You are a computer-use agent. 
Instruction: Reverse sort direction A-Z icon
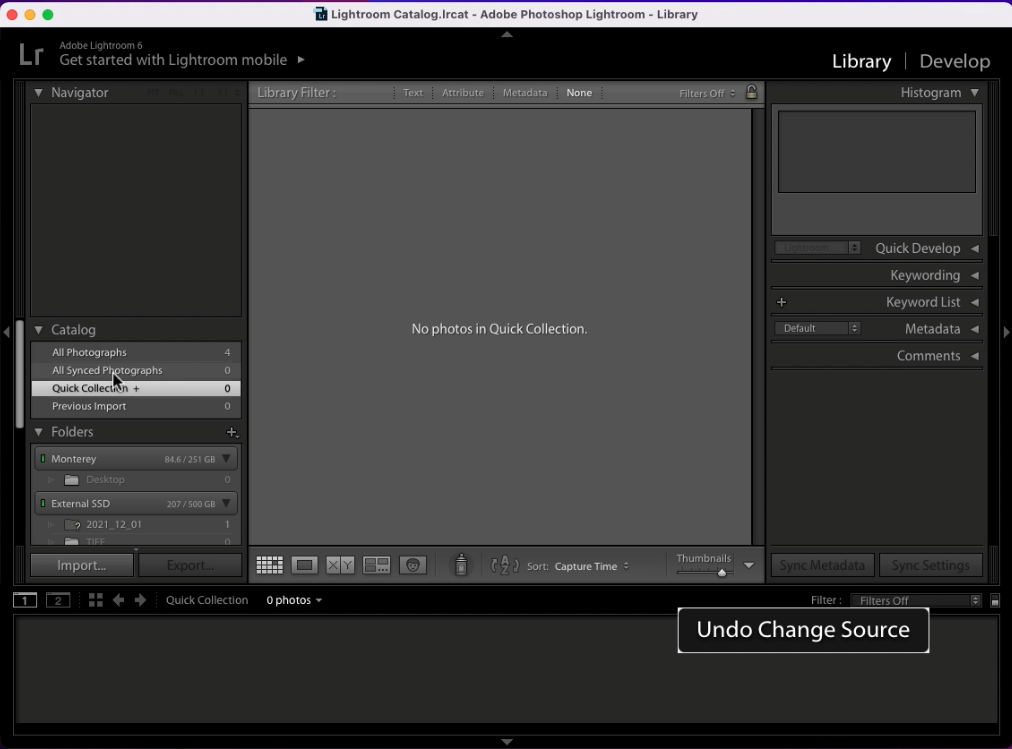pyautogui.click(x=505, y=565)
